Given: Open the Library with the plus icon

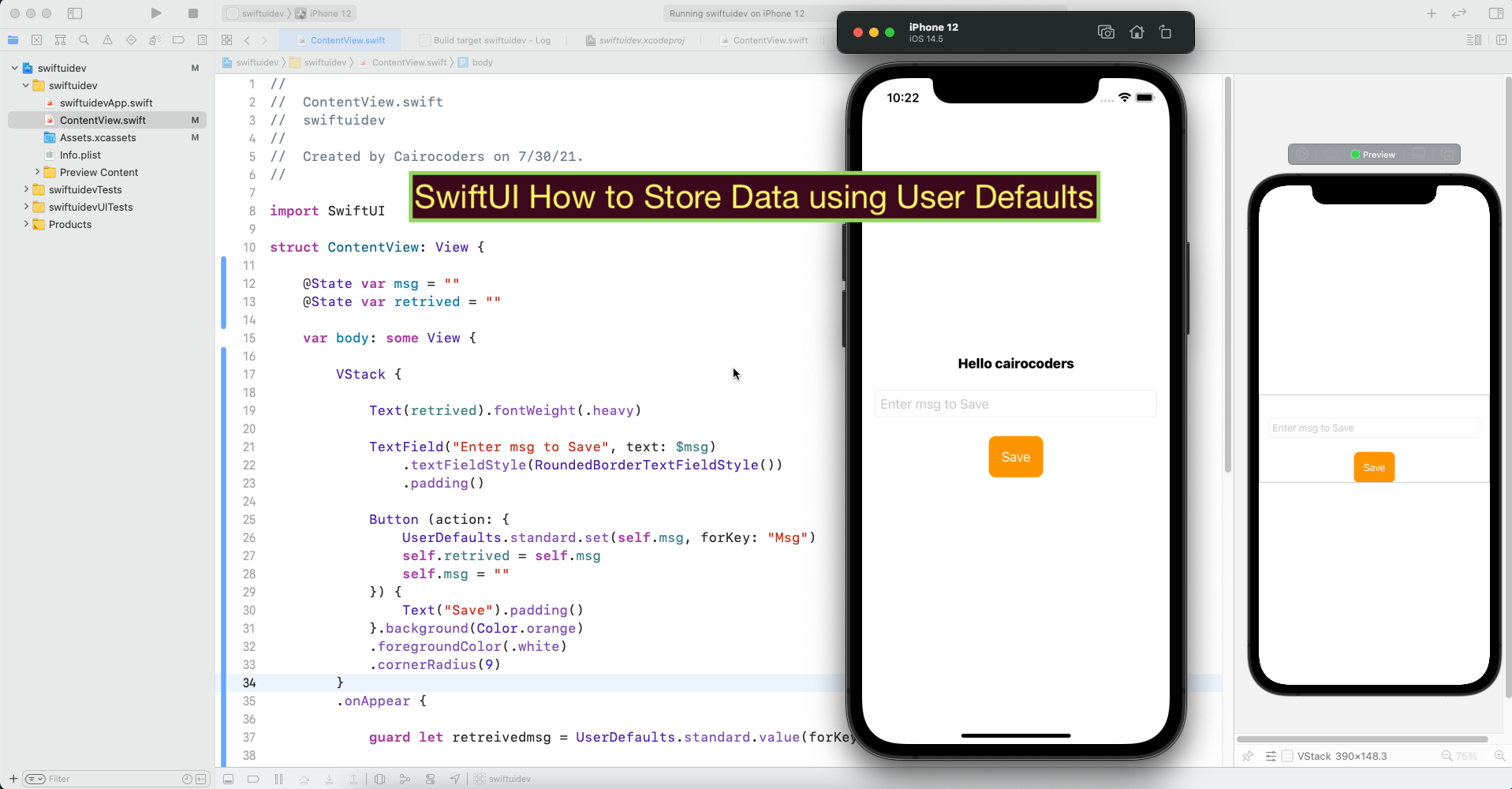Looking at the screenshot, I should [1432, 13].
